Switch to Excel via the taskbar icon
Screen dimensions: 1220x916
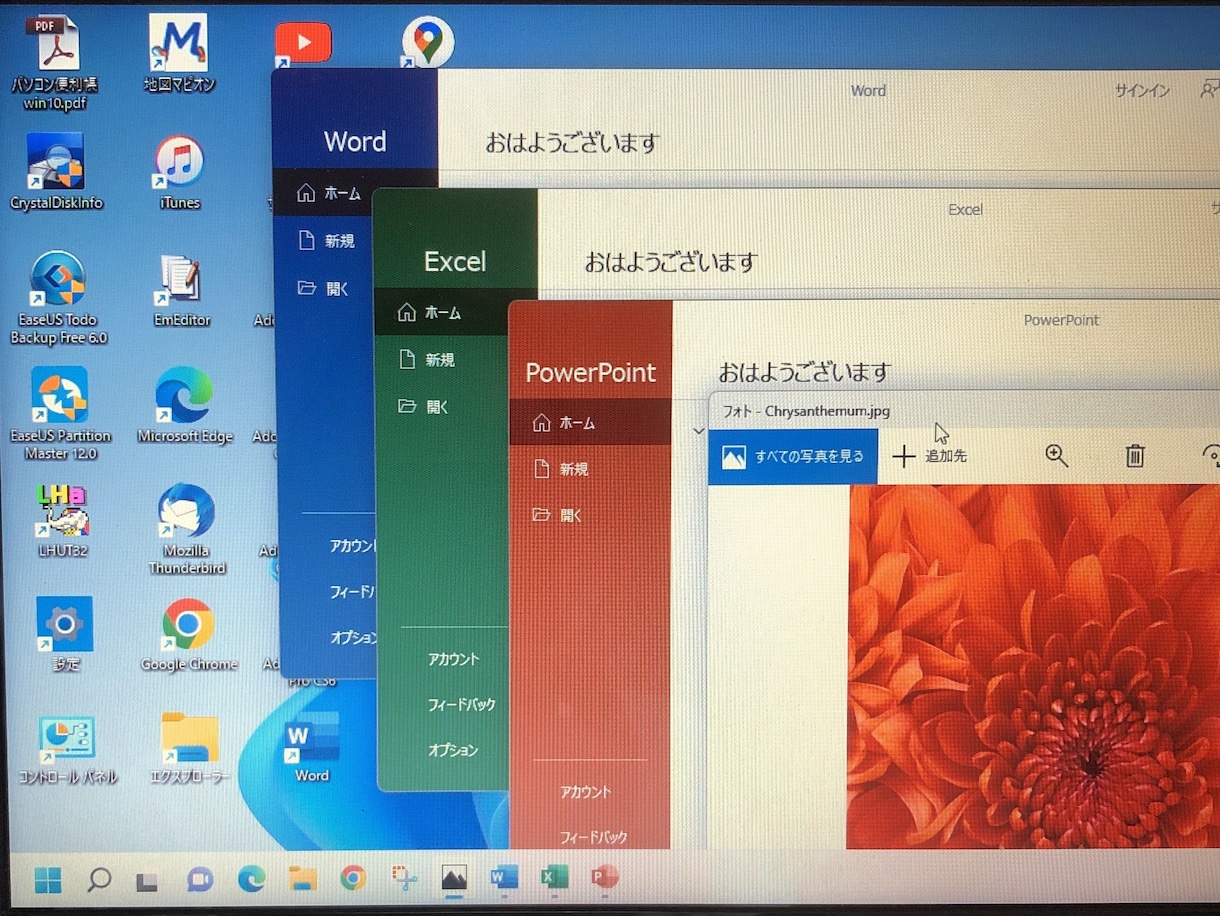tap(554, 878)
